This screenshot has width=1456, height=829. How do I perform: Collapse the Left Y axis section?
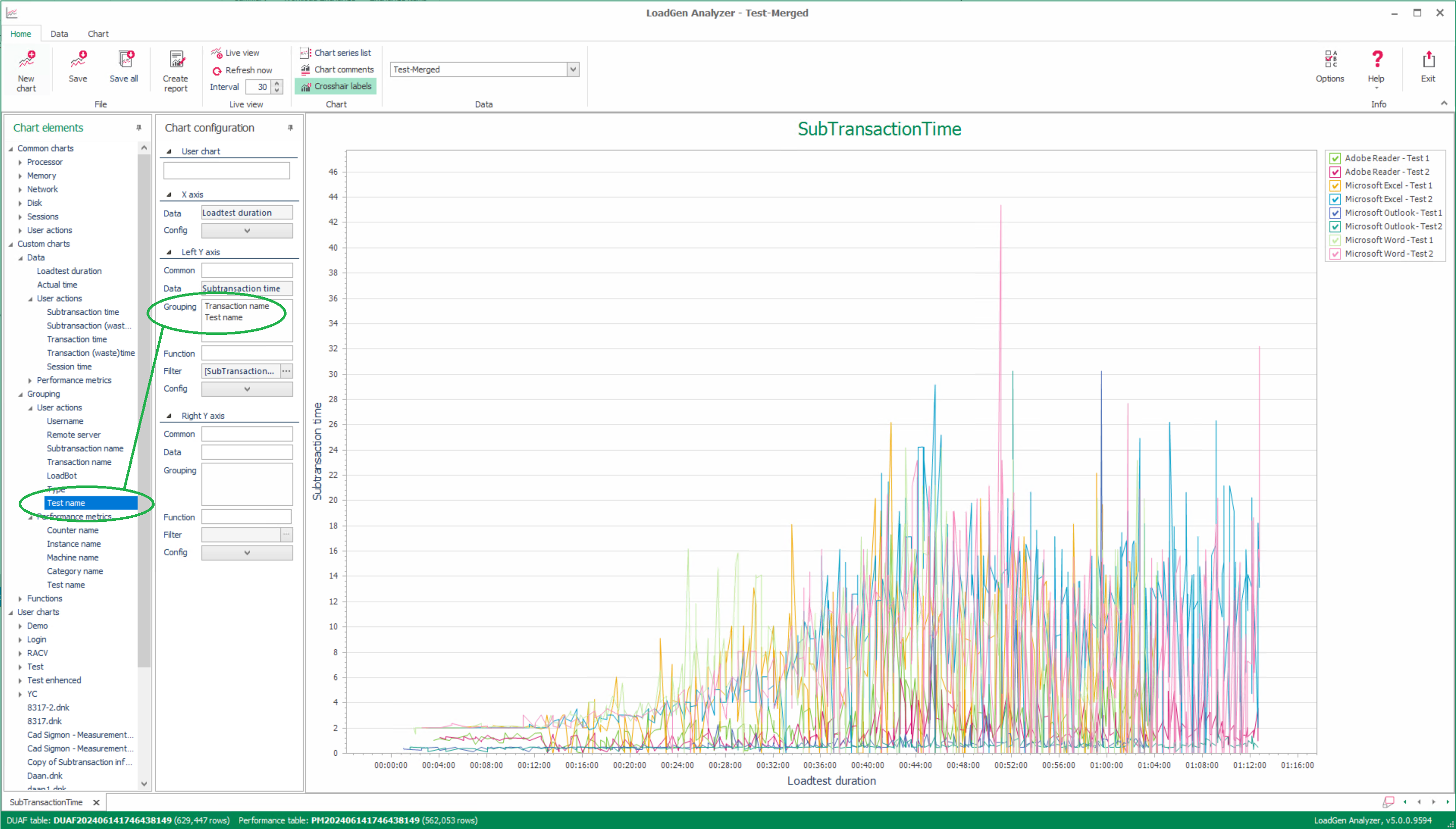click(x=169, y=252)
